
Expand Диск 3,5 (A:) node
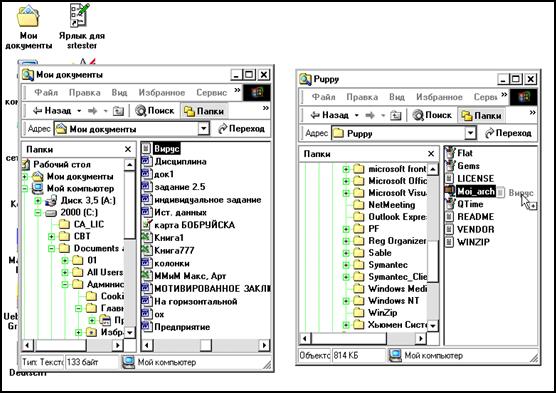click(x=38, y=200)
